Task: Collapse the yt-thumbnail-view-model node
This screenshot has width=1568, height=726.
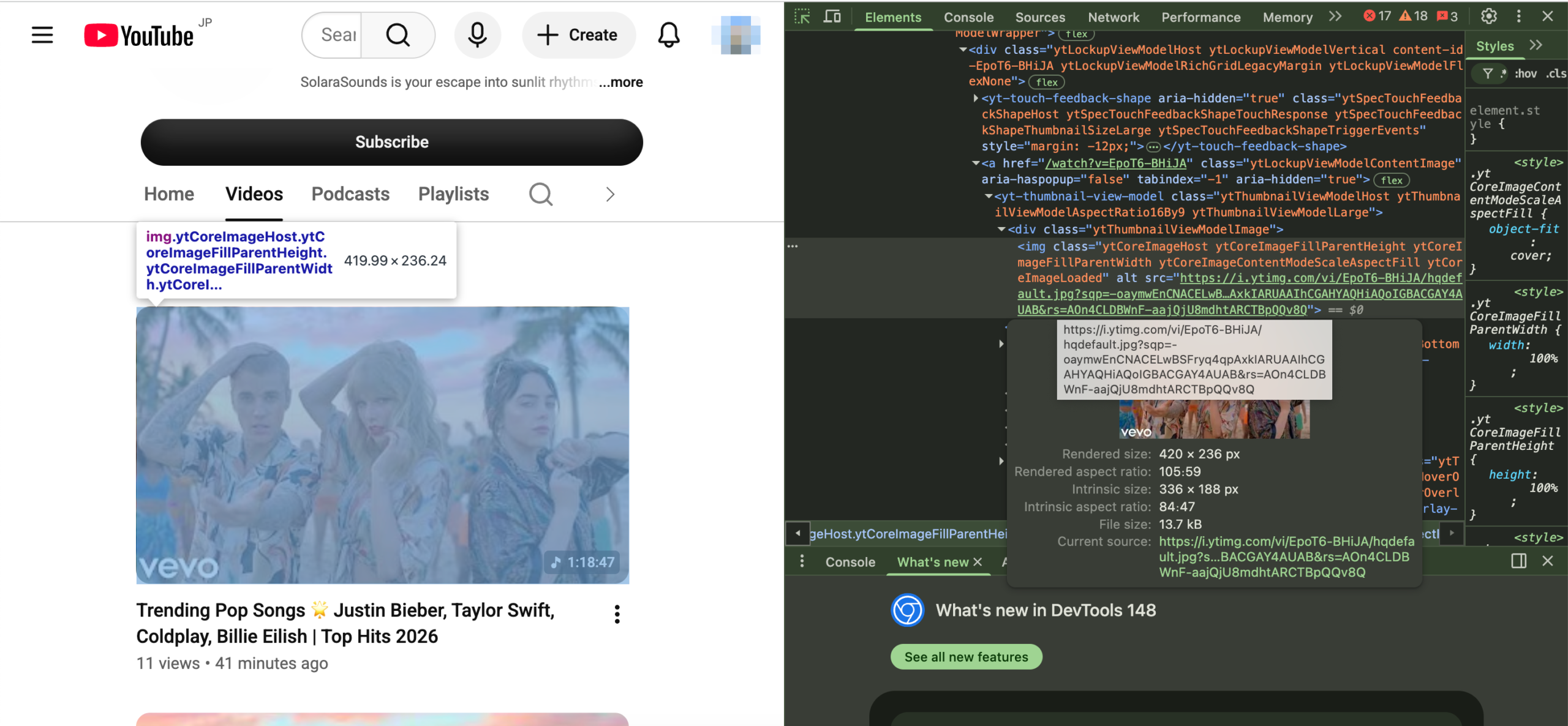Action: click(x=989, y=196)
